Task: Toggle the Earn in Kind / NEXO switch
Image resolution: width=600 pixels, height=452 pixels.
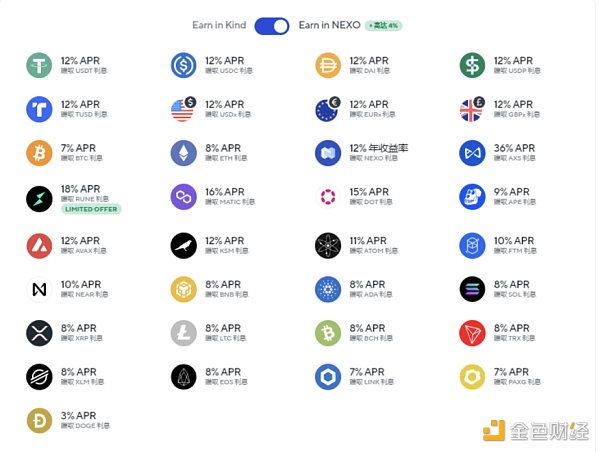Action: (x=272, y=25)
